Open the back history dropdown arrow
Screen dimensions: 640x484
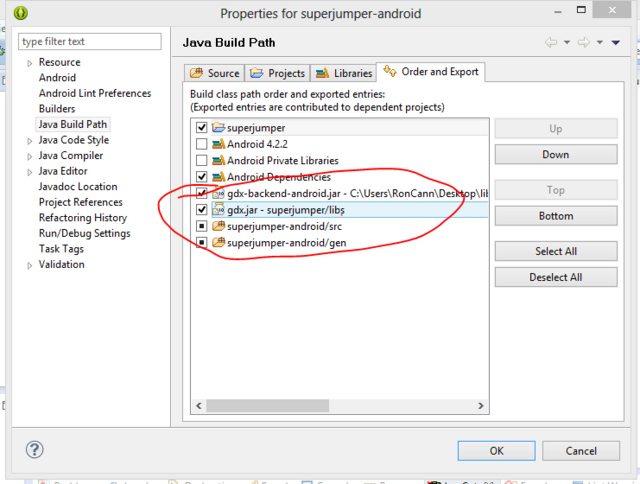coord(567,42)
